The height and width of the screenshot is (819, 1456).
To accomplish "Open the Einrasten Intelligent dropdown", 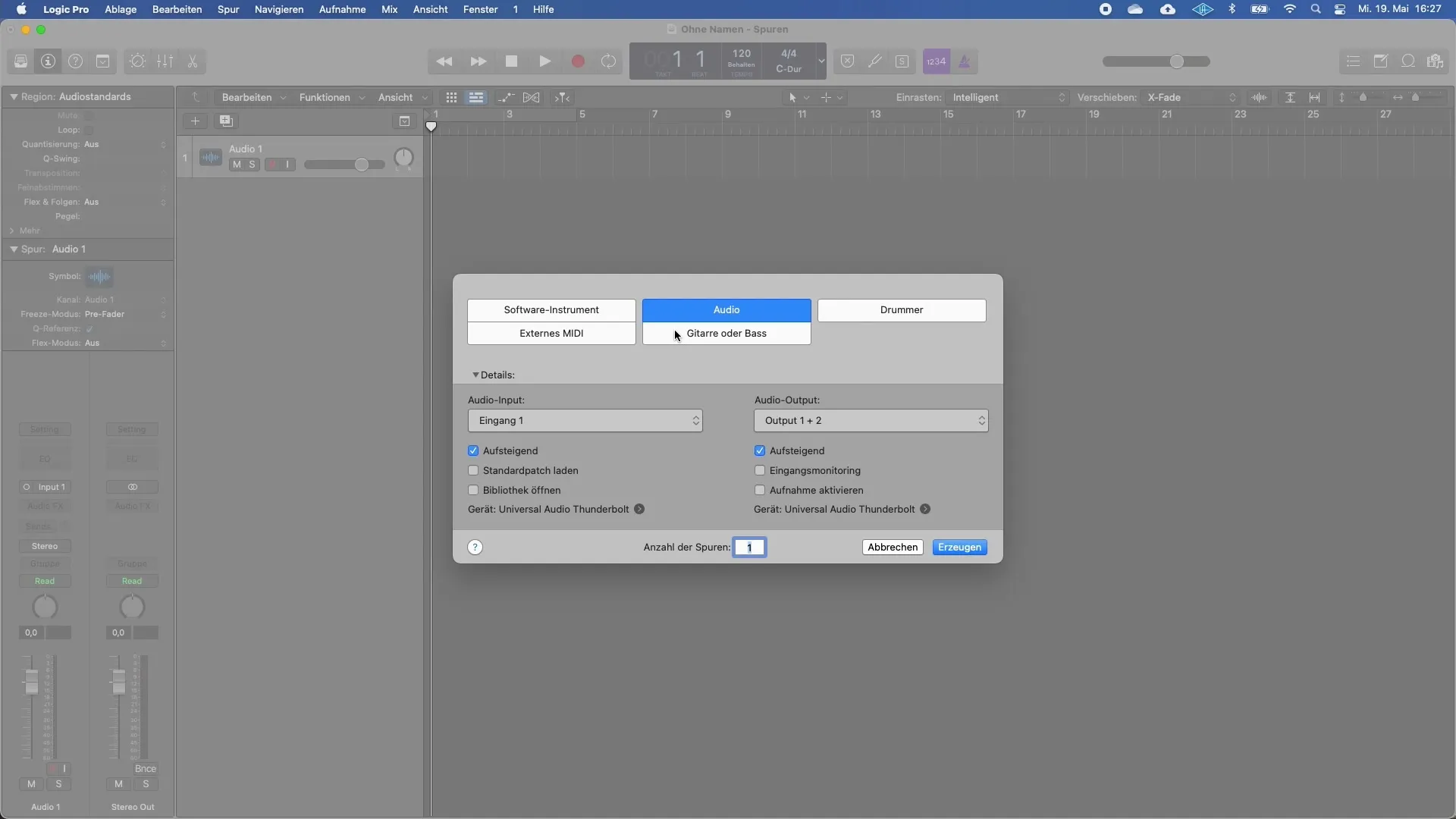I will coord(1009,97).
